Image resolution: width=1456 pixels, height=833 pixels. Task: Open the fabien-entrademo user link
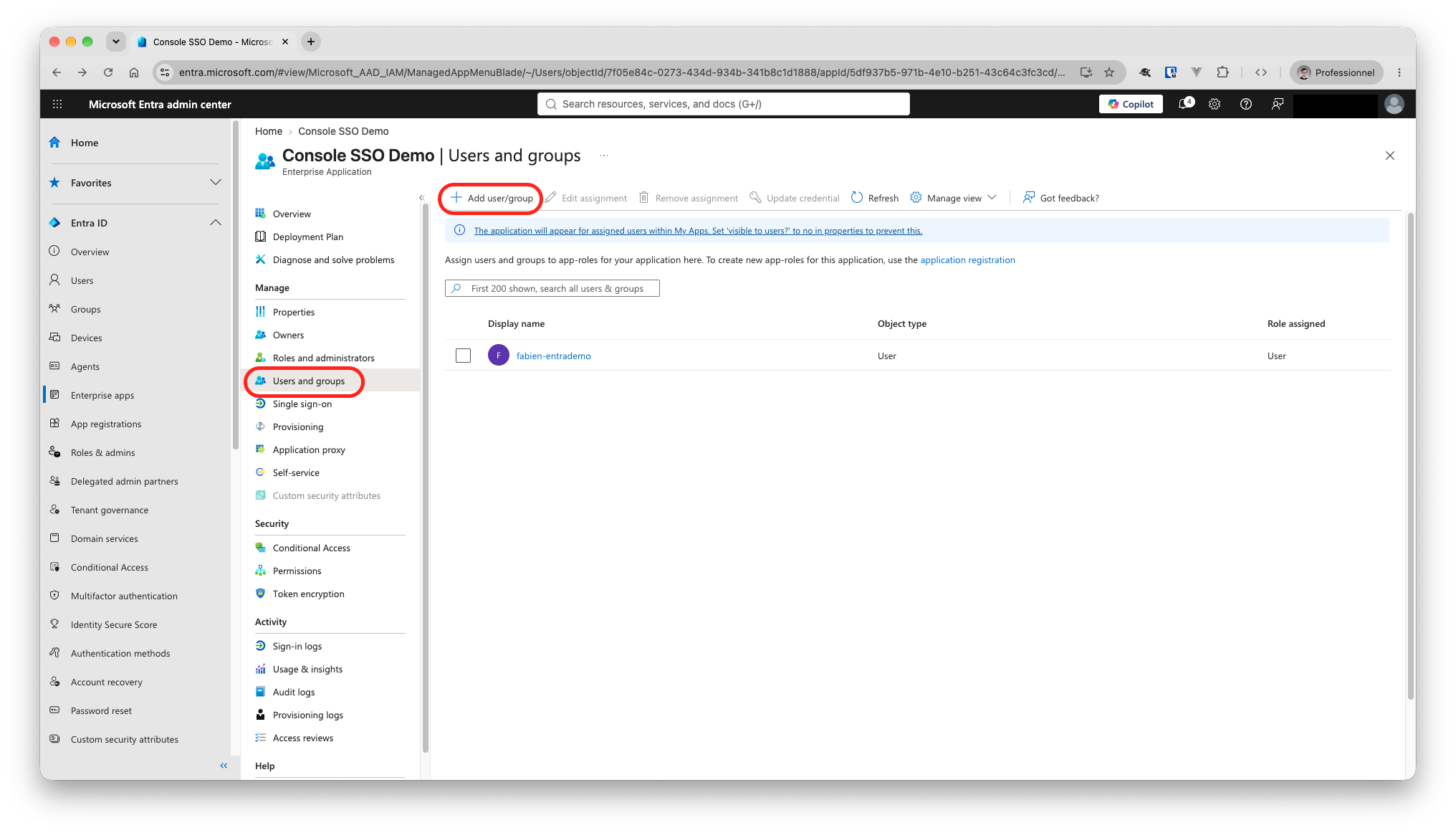pos(553,356)
